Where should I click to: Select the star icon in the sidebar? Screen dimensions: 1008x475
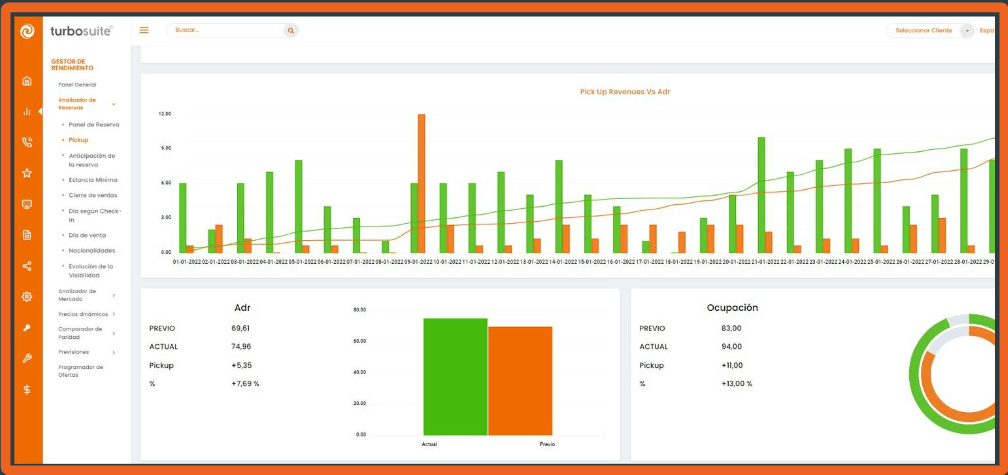[27, 173]
